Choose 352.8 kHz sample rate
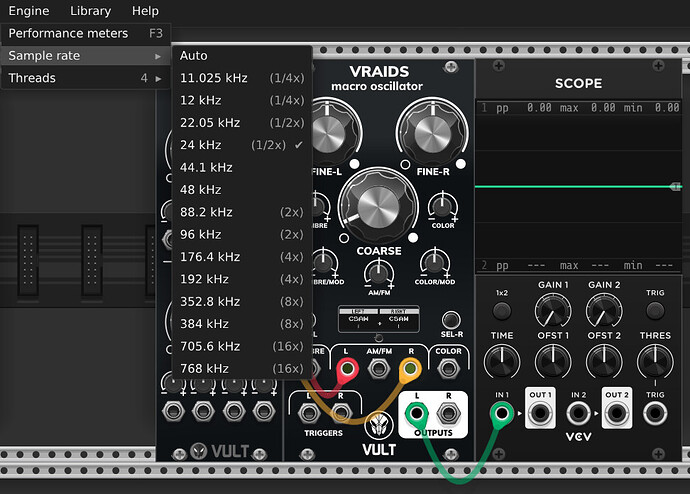690x494 pixels. pos(242,302)
